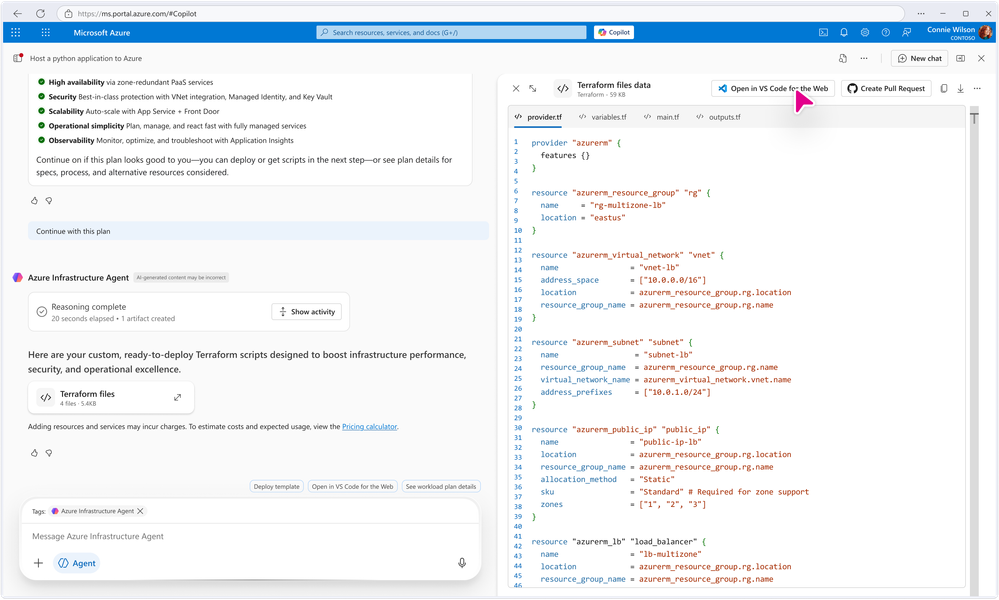Click the Copilot button in header
Image resolution: width=999 pixels, height=600 pixels.
coord(614,32)
